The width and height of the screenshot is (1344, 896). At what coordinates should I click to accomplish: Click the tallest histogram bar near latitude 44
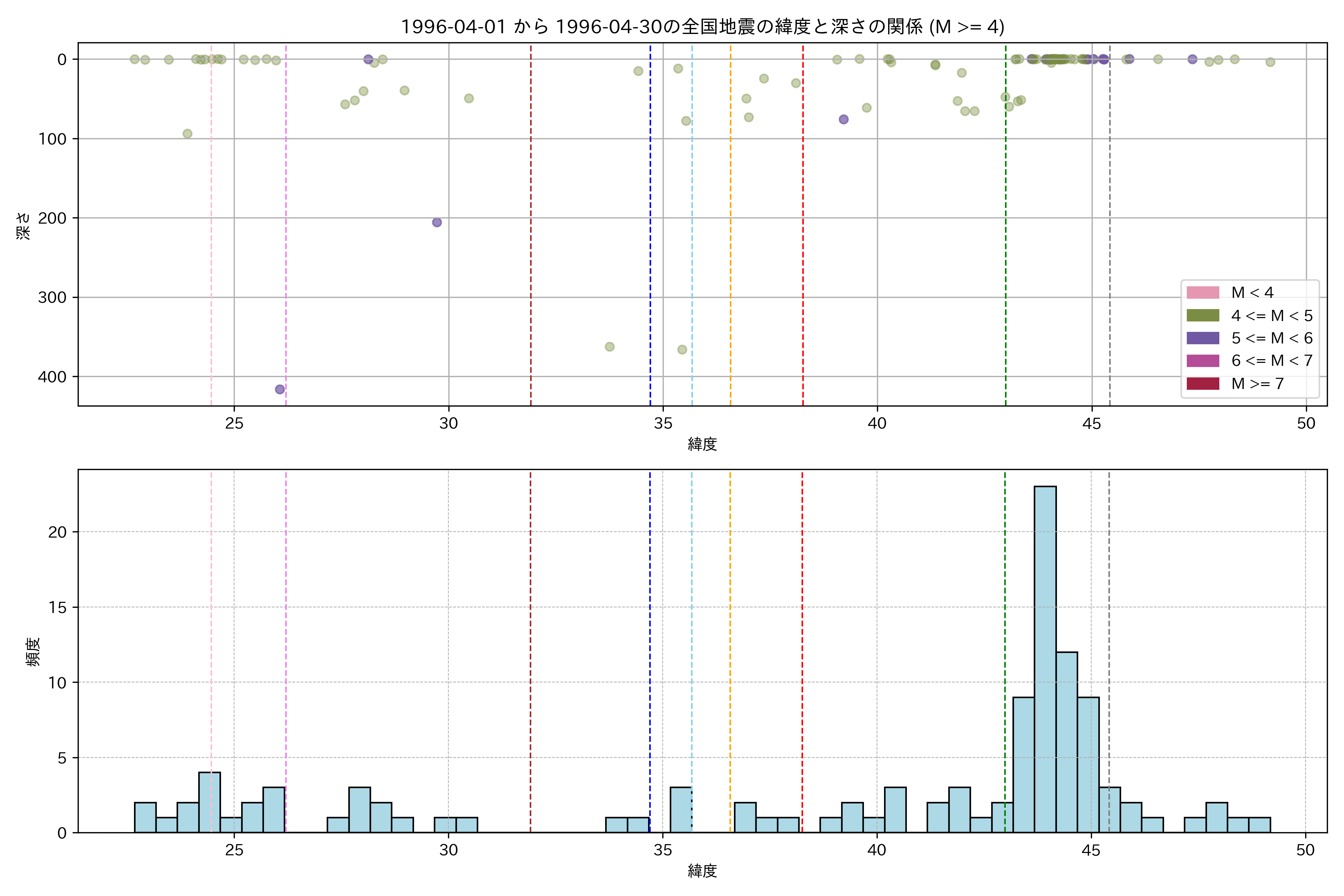[x=1045, y=659]
